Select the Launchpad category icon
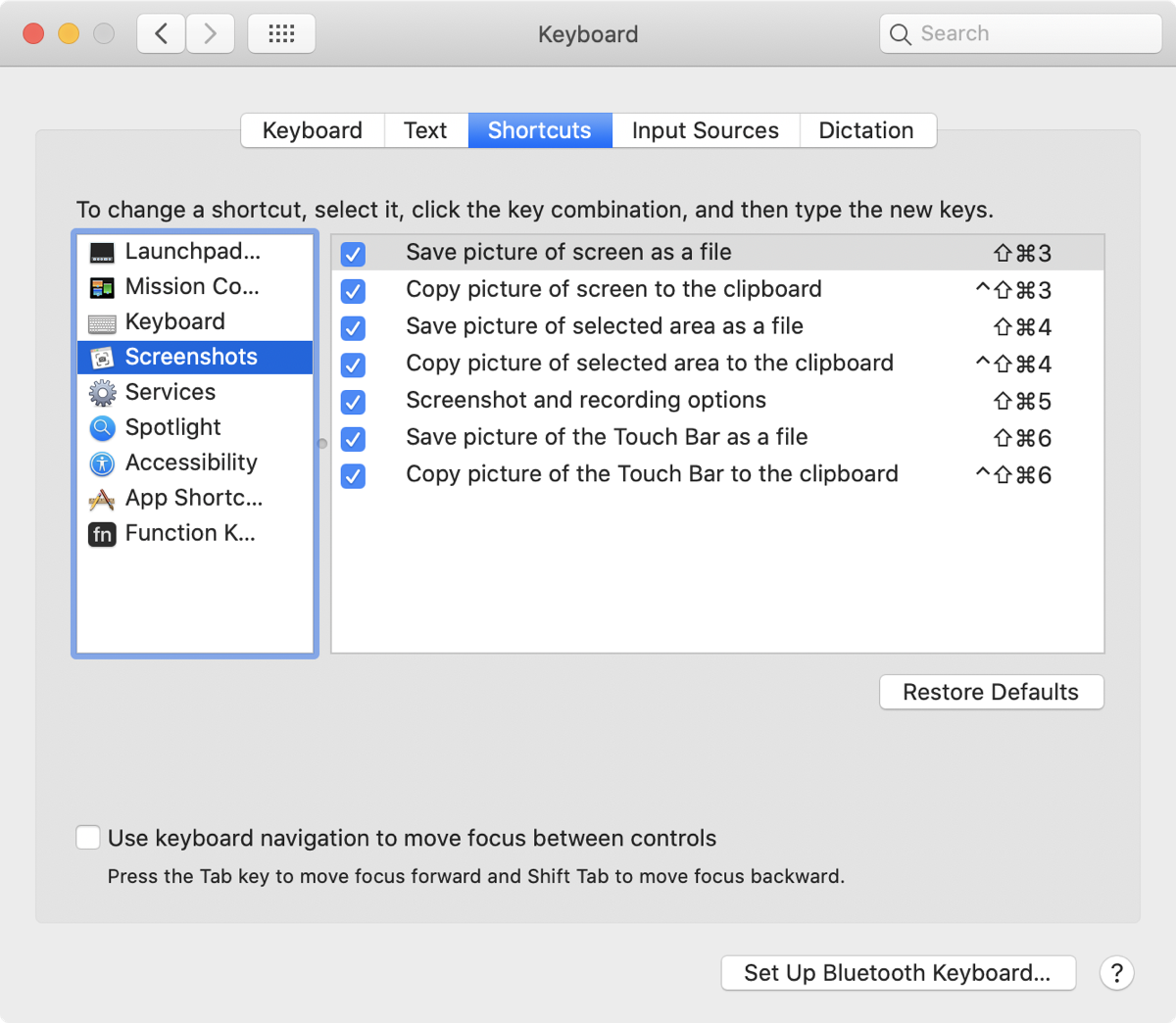The width and height of the screenshot is (1176, 1023). 102,253
